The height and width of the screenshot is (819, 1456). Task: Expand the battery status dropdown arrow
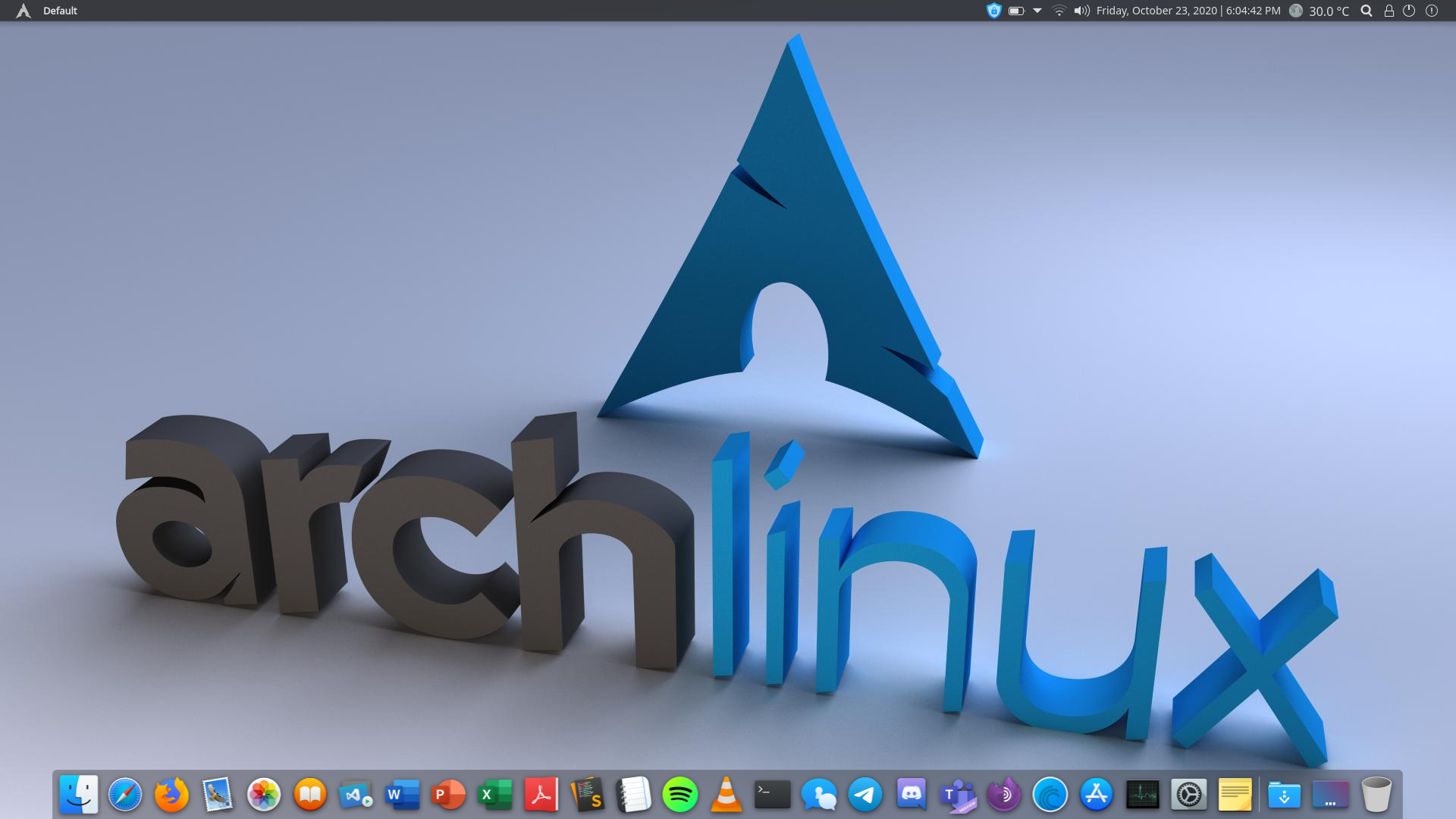(x=1036, y=11)
